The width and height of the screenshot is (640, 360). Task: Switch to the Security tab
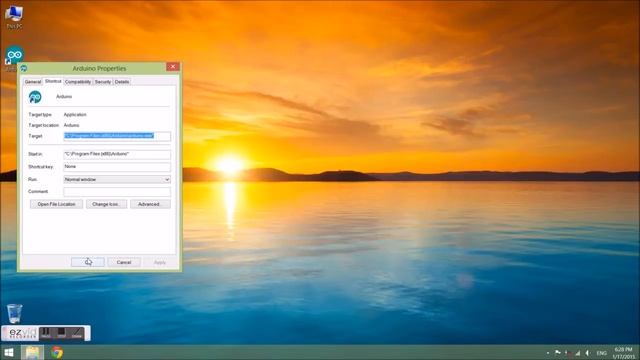(103, 82)
